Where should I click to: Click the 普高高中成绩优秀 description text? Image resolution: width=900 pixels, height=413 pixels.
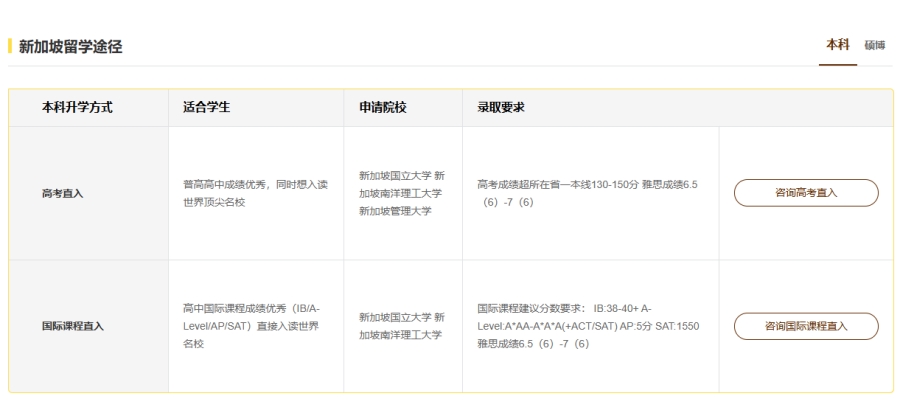247,193
